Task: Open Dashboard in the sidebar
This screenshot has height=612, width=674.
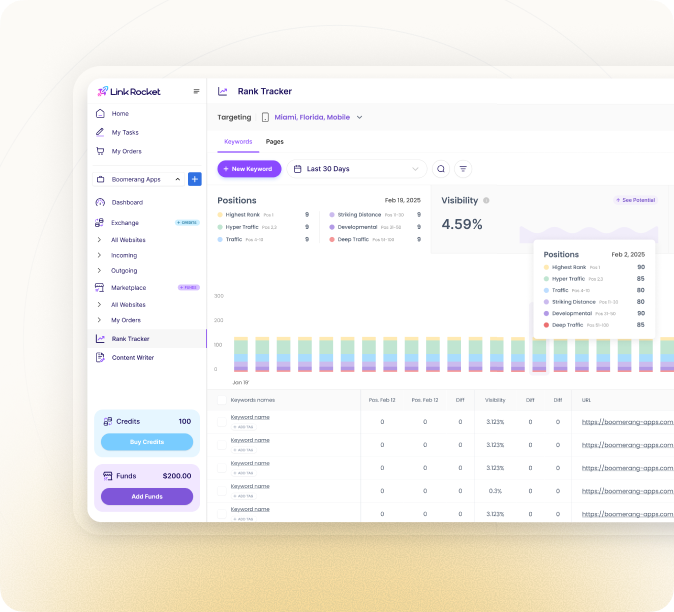Action: tap(127, 202)
